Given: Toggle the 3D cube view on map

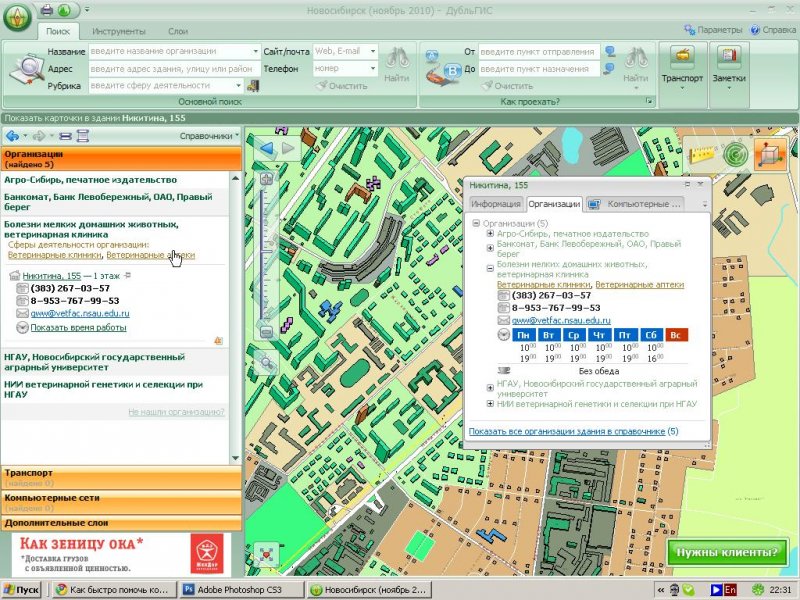Looking at the screenshot, I should tap(769, 153).
